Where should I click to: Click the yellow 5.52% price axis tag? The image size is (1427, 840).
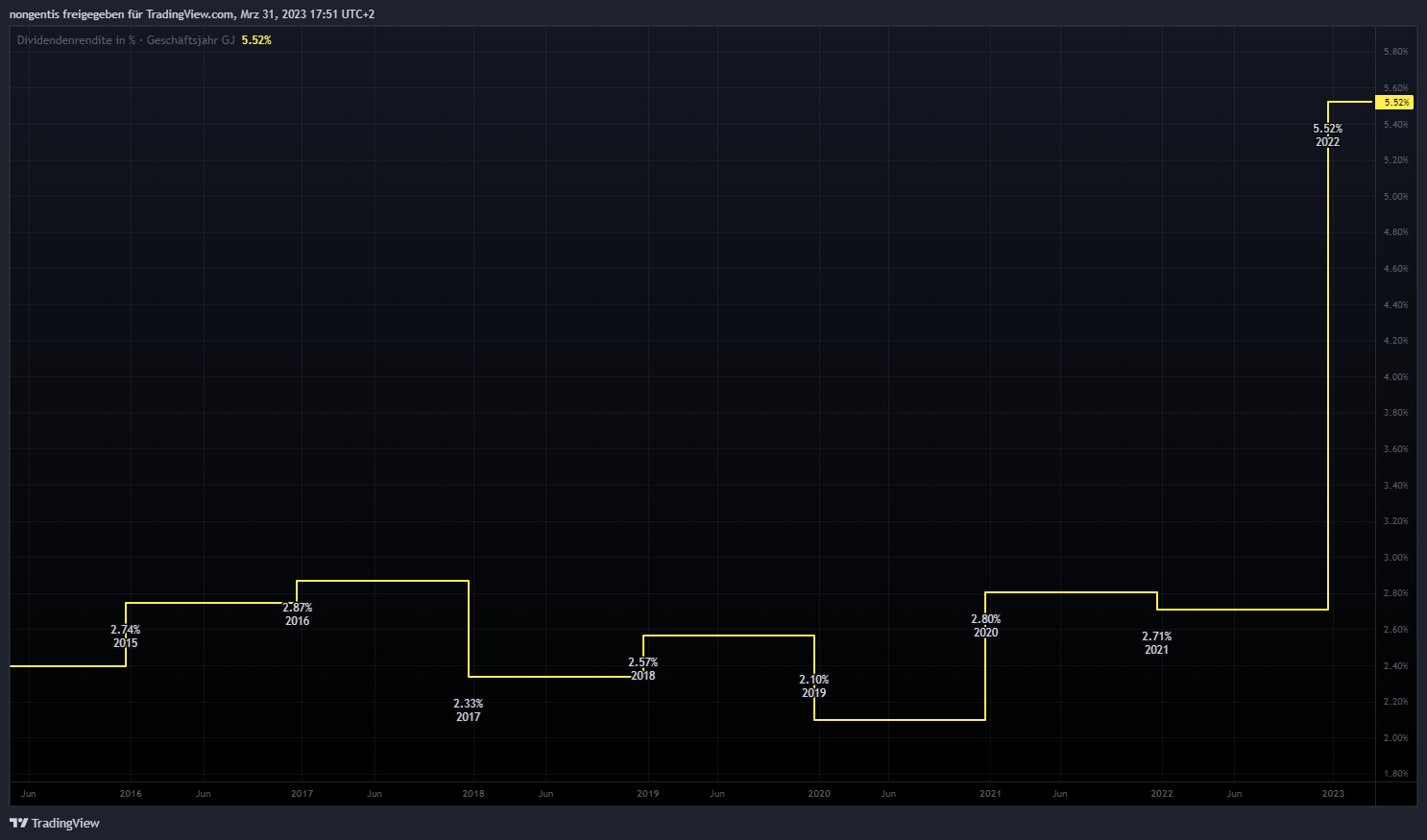coord(1396,102)
